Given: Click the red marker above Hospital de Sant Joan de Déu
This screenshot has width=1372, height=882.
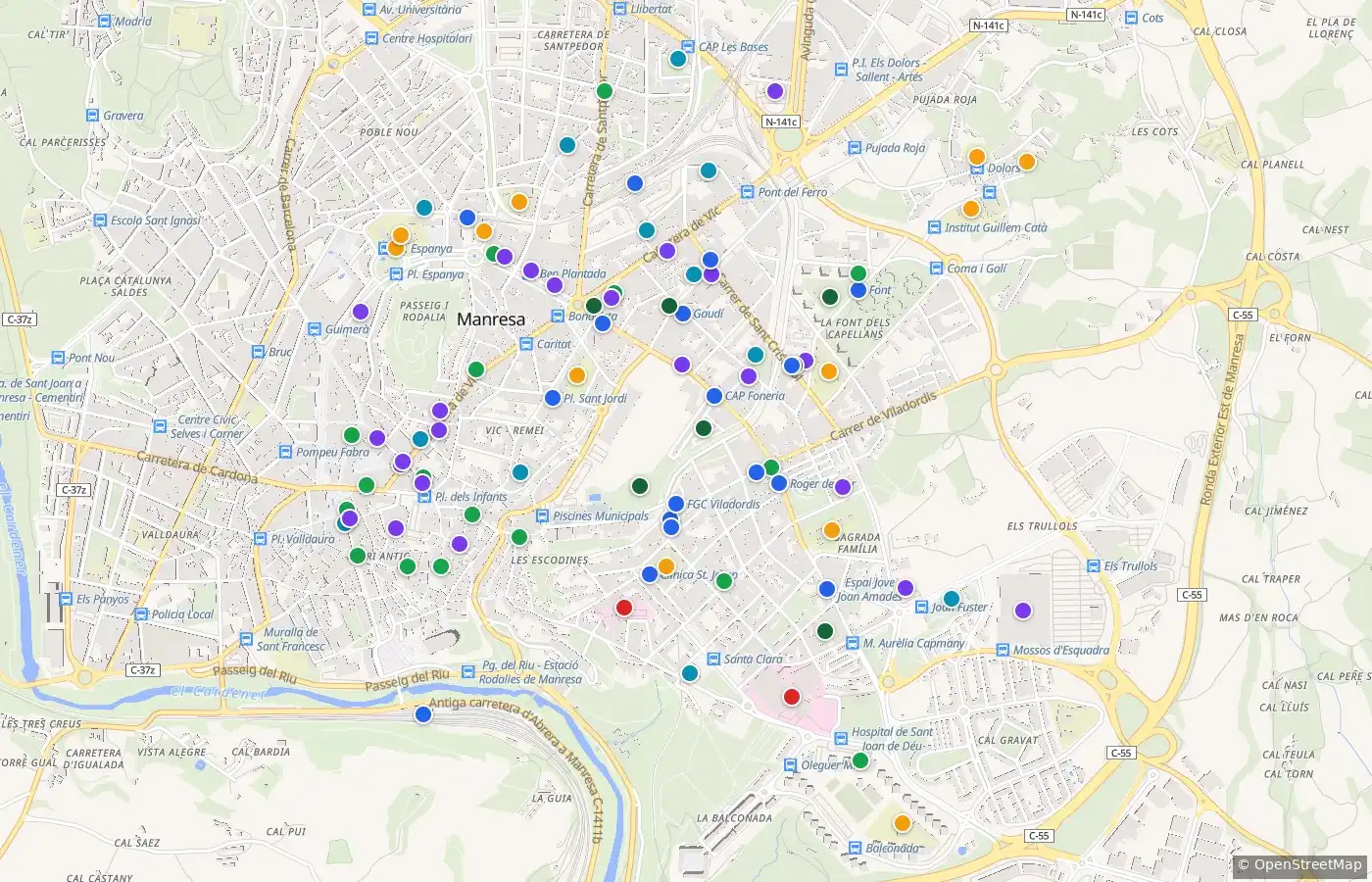Looking at the screenshot, I should click(x=792, y=697).
